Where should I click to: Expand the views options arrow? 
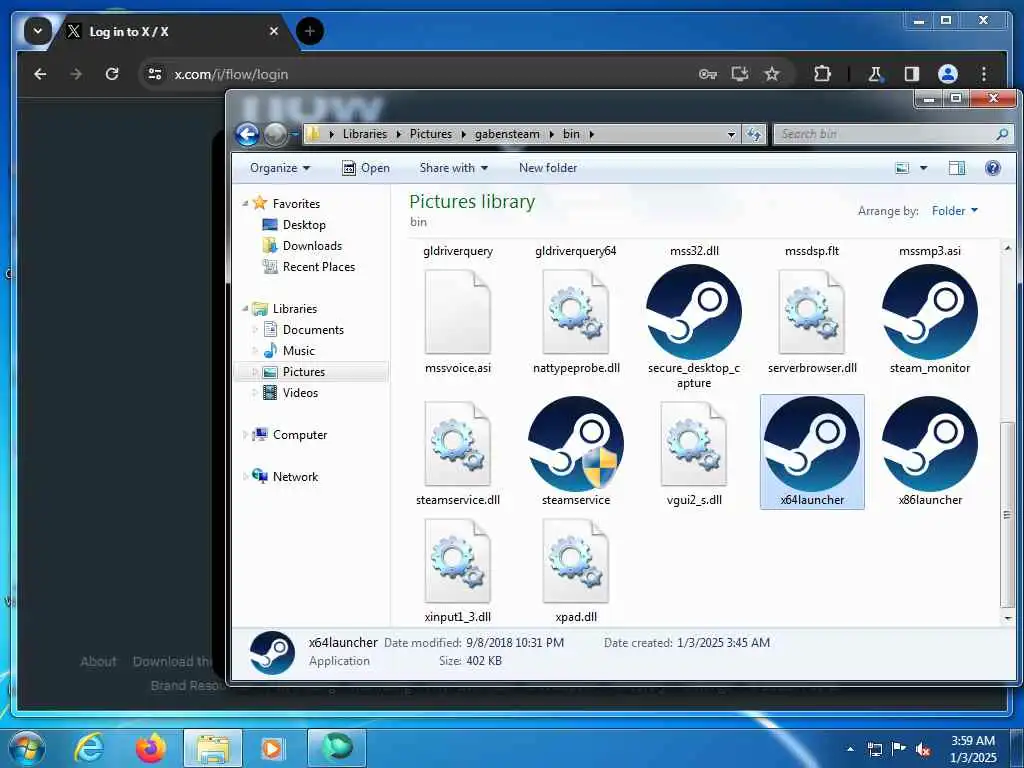[x=923, y=168]
